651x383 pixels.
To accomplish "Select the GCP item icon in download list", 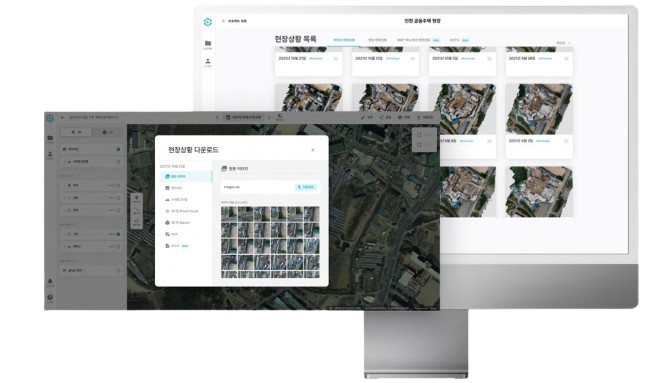I will tap(167, 234).
